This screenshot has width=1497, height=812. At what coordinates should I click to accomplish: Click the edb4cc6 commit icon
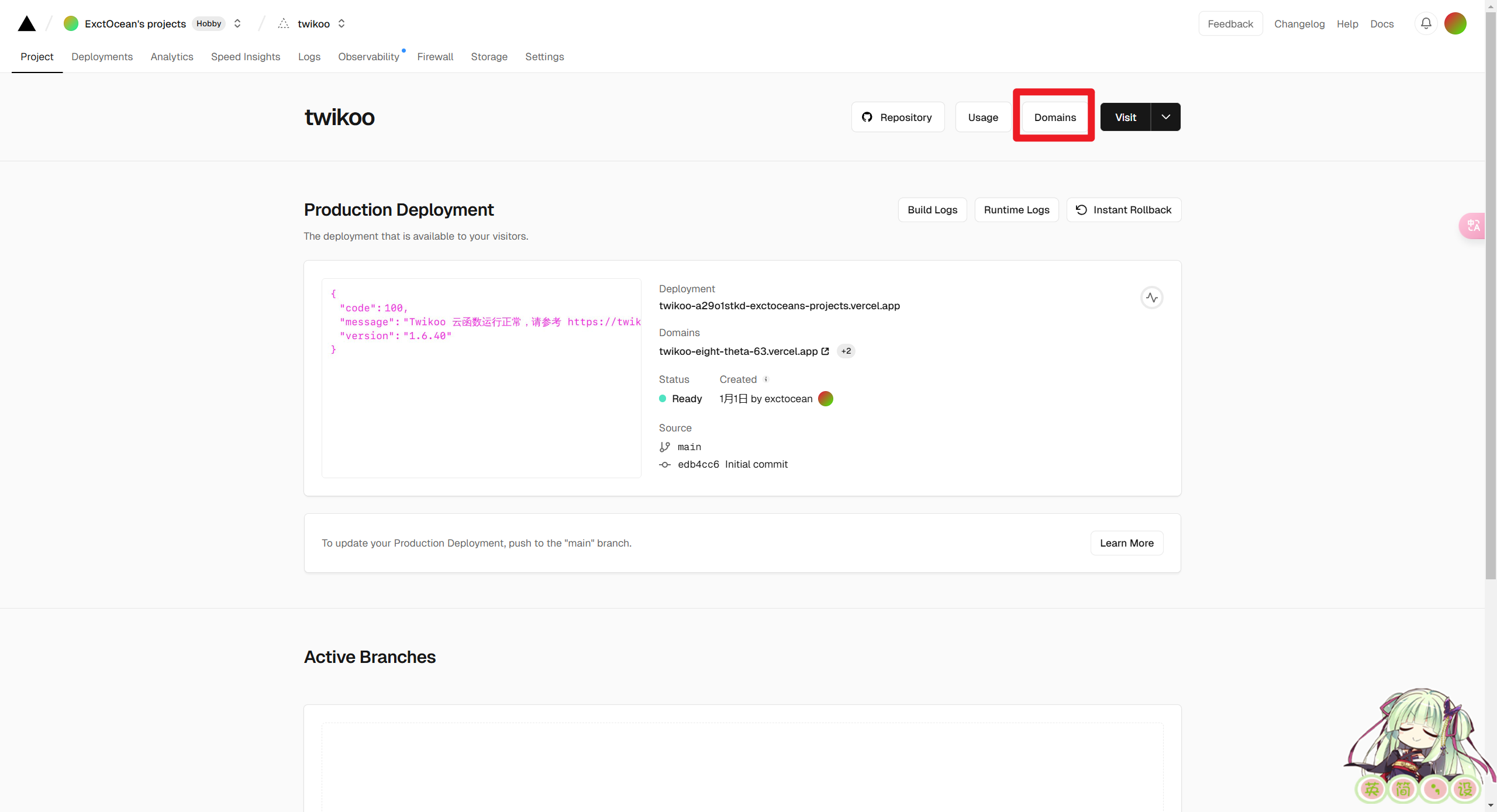pyautogui.click(x=665, y=465)
